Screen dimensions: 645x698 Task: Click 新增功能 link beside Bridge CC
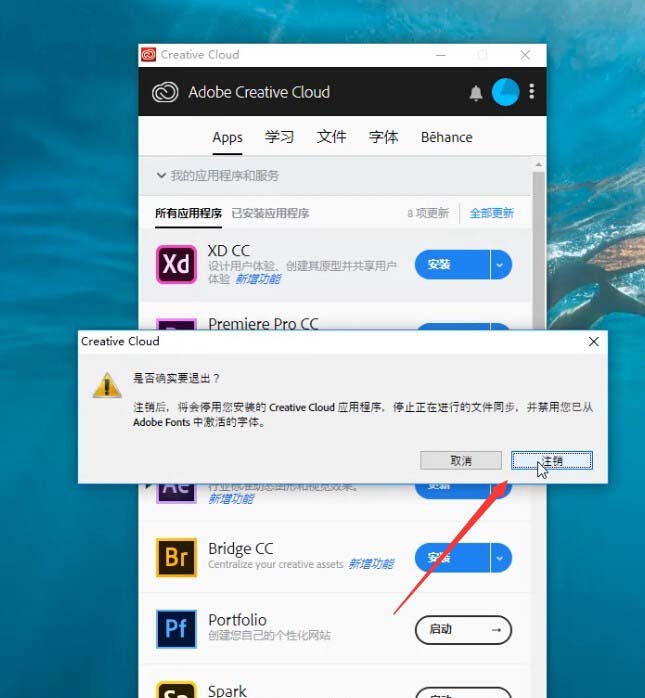click(x=371, y=564)
